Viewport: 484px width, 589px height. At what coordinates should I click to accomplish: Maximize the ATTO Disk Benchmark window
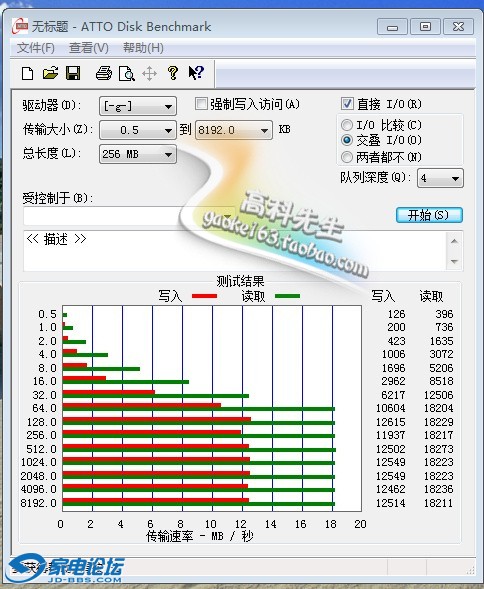425,27
